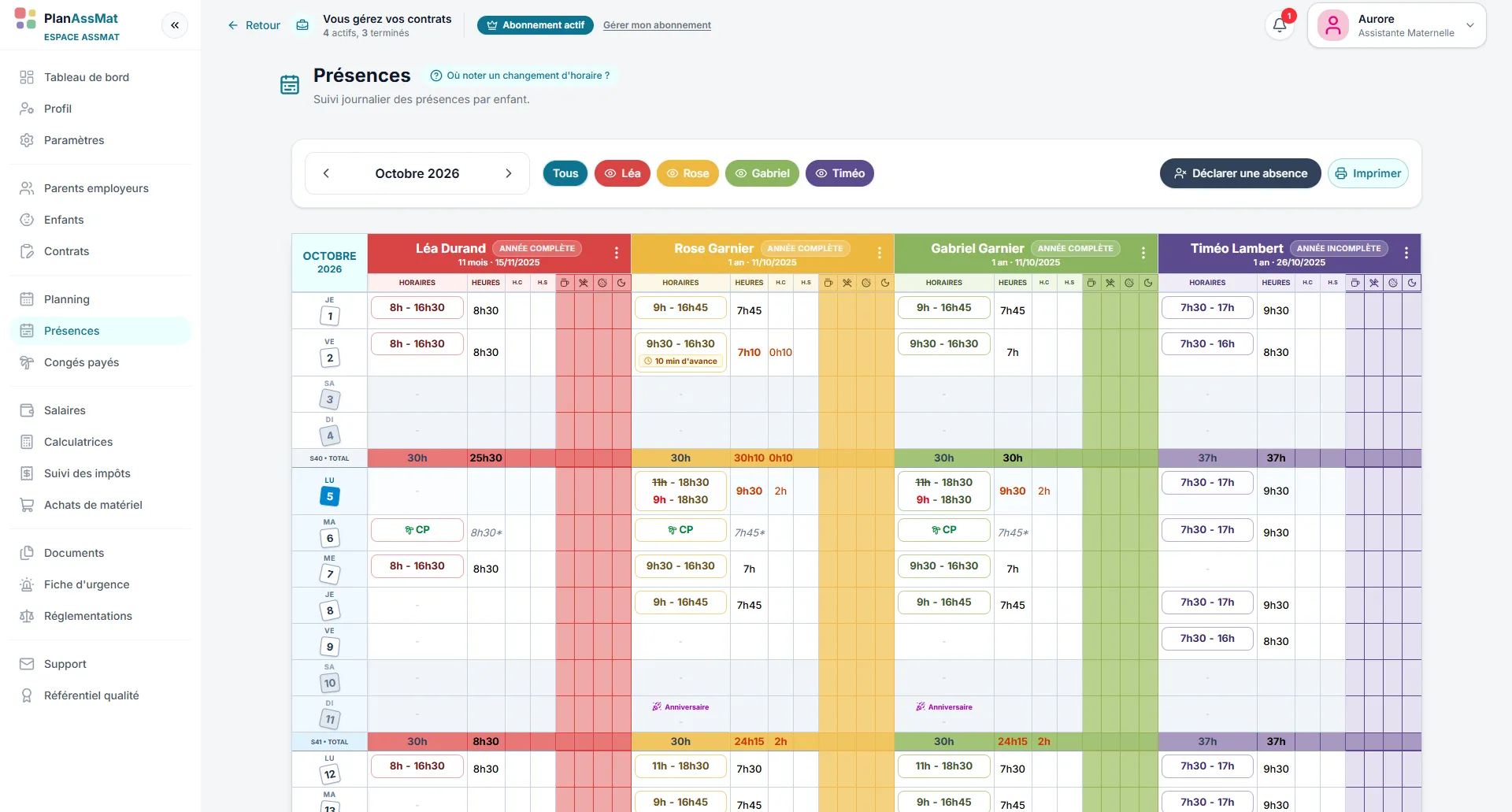The height and width of the screenshot is (812, 1512).
Task: Go to previous month arrow
Action: [326, 173]
